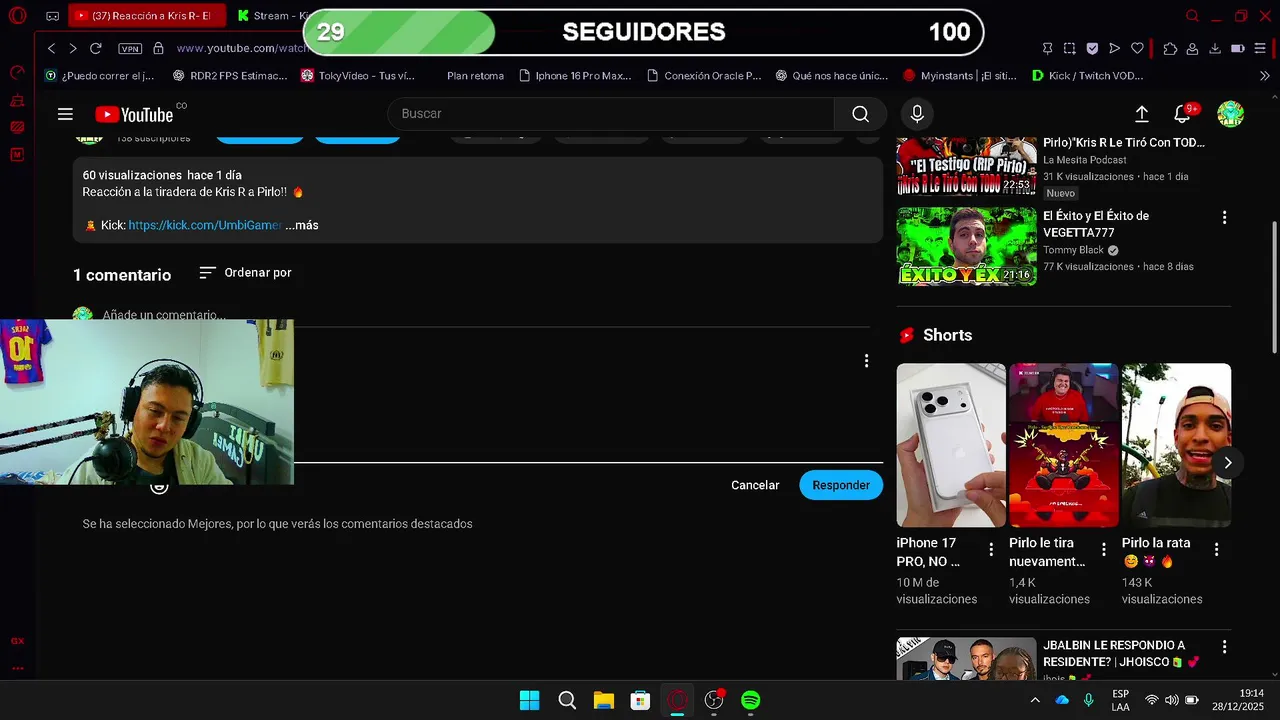This screenshot has height=720, width=1280.
Task: Open the YouTube hamburger guide menu
Action: coord(65,114)
